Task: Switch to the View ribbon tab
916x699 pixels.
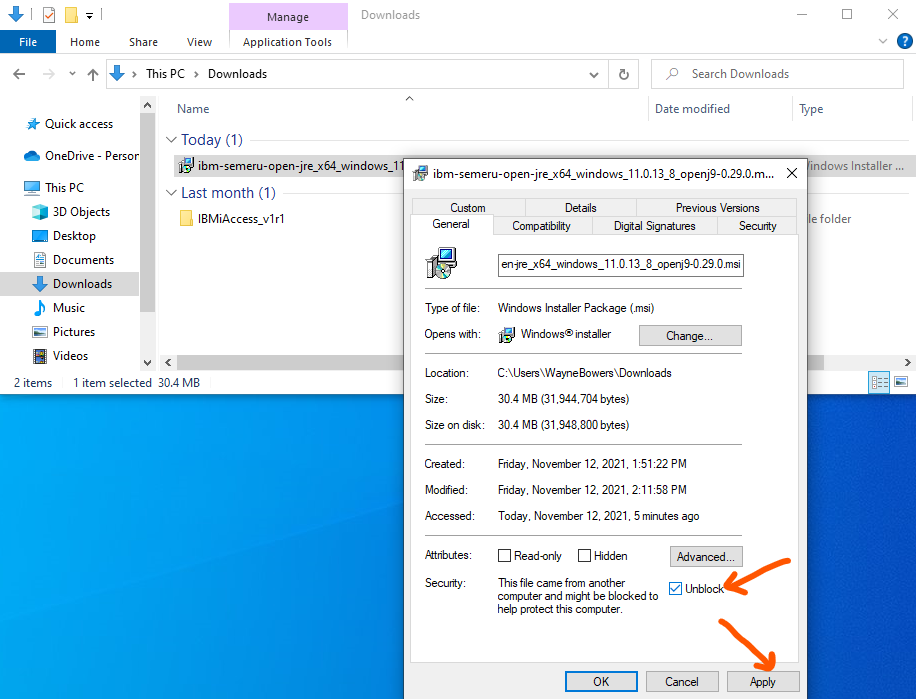Action: coord(199,42)
